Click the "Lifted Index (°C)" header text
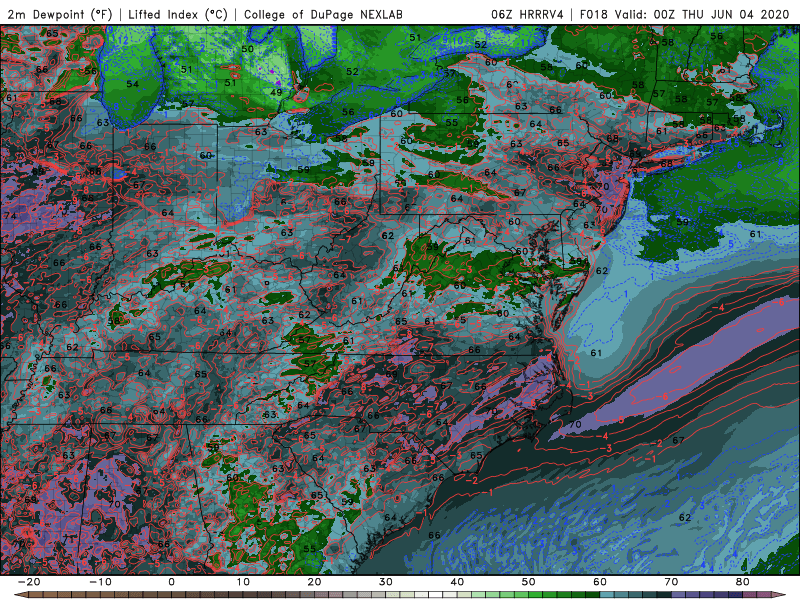800x600 pixels. tap(178, 14)
